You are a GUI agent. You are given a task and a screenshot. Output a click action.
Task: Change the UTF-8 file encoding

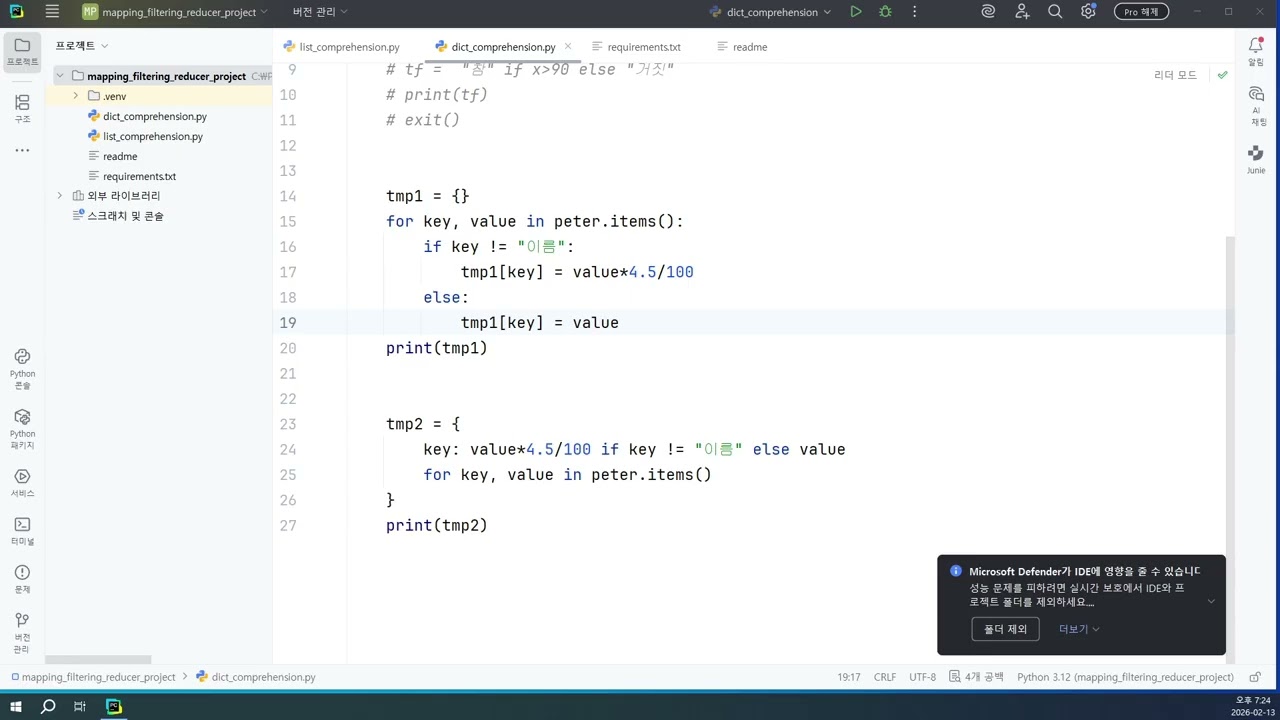(922, 677)
